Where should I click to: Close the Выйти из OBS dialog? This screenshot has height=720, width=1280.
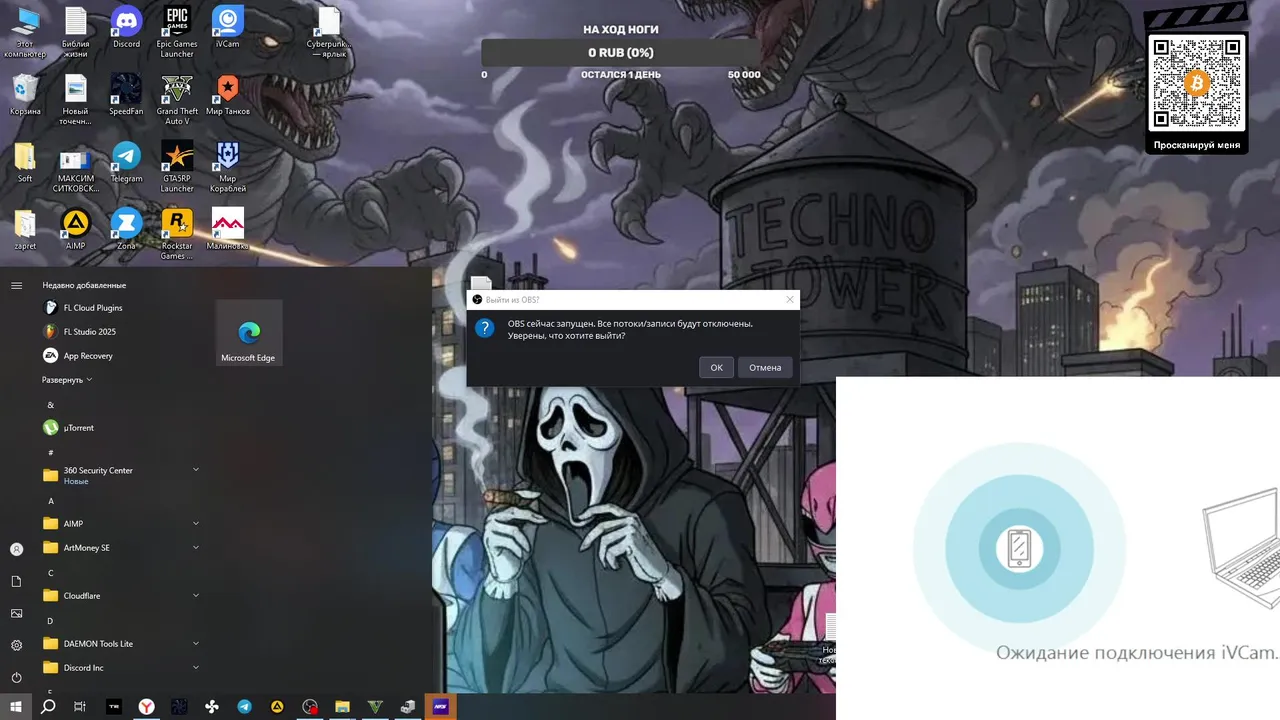pos(790,299)
